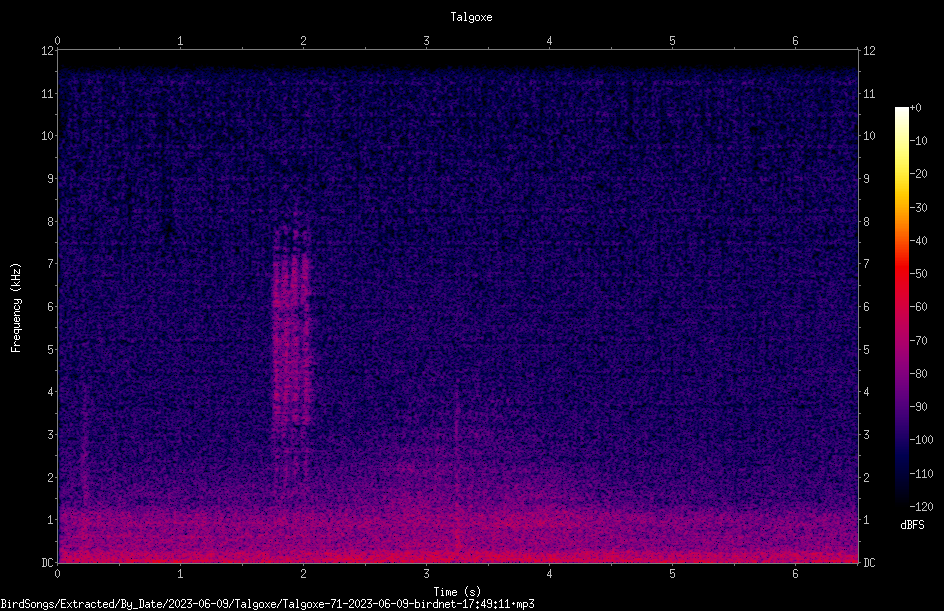The height and width of the screenshot is (611, 944).
Task: Click the DC label on the left frequency axis
Action: [x=47, y=563]
